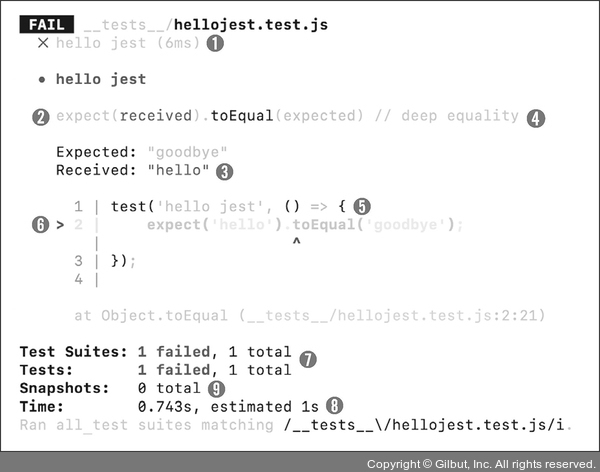Click callout 6 left of code line 2
This screenshot has height=472, width=600.
(41, 225)
